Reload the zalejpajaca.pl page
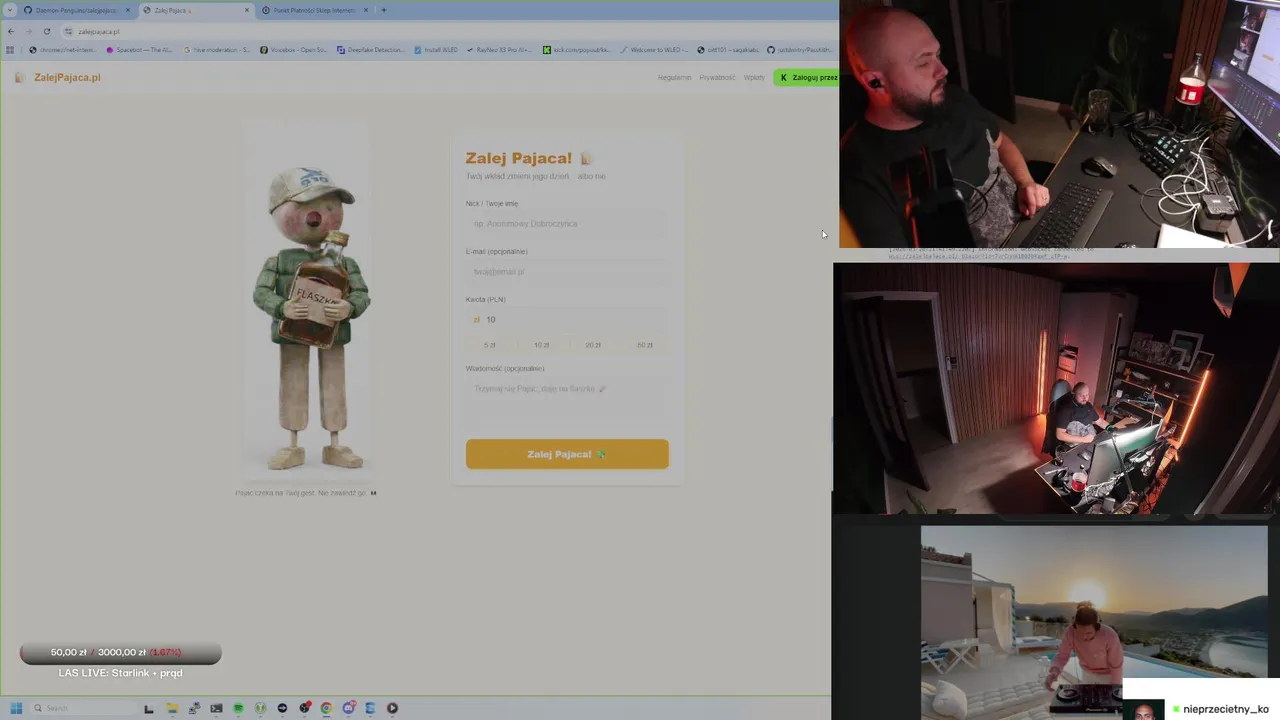Screen dimensions: 1280x720 point(46,31)
